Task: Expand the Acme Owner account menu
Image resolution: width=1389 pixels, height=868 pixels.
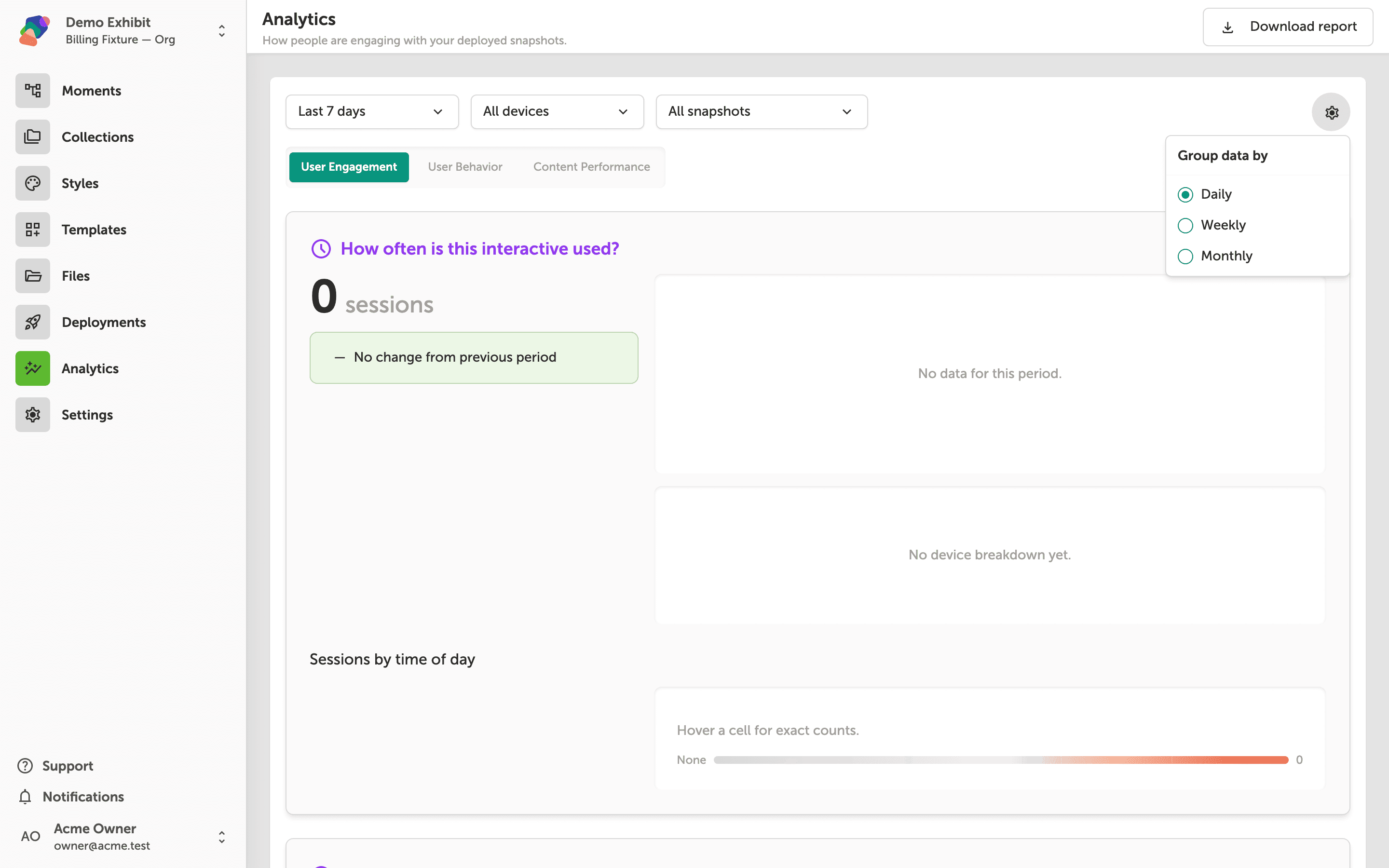Action: click(x=221, y=837)
